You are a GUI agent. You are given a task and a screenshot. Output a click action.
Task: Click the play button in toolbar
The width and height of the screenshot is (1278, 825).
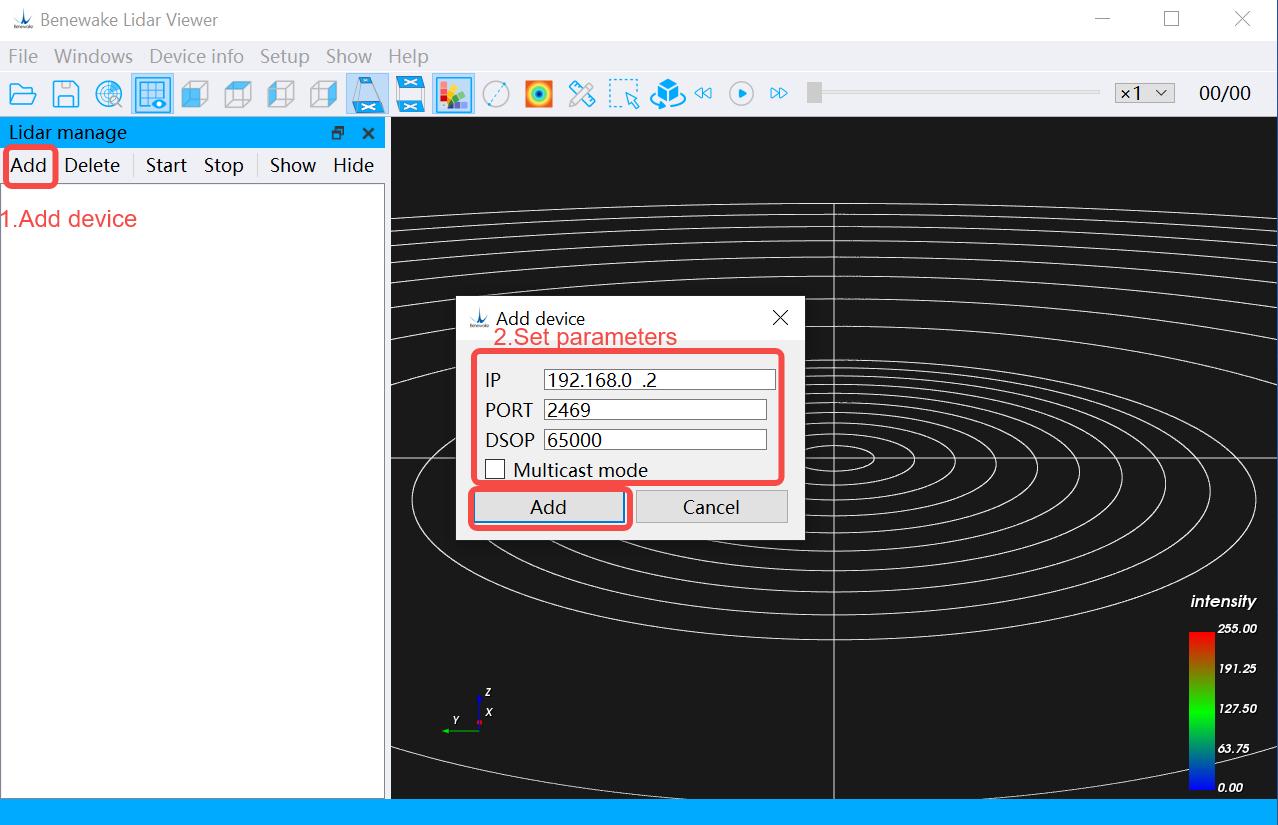click(x=741, y=93)
